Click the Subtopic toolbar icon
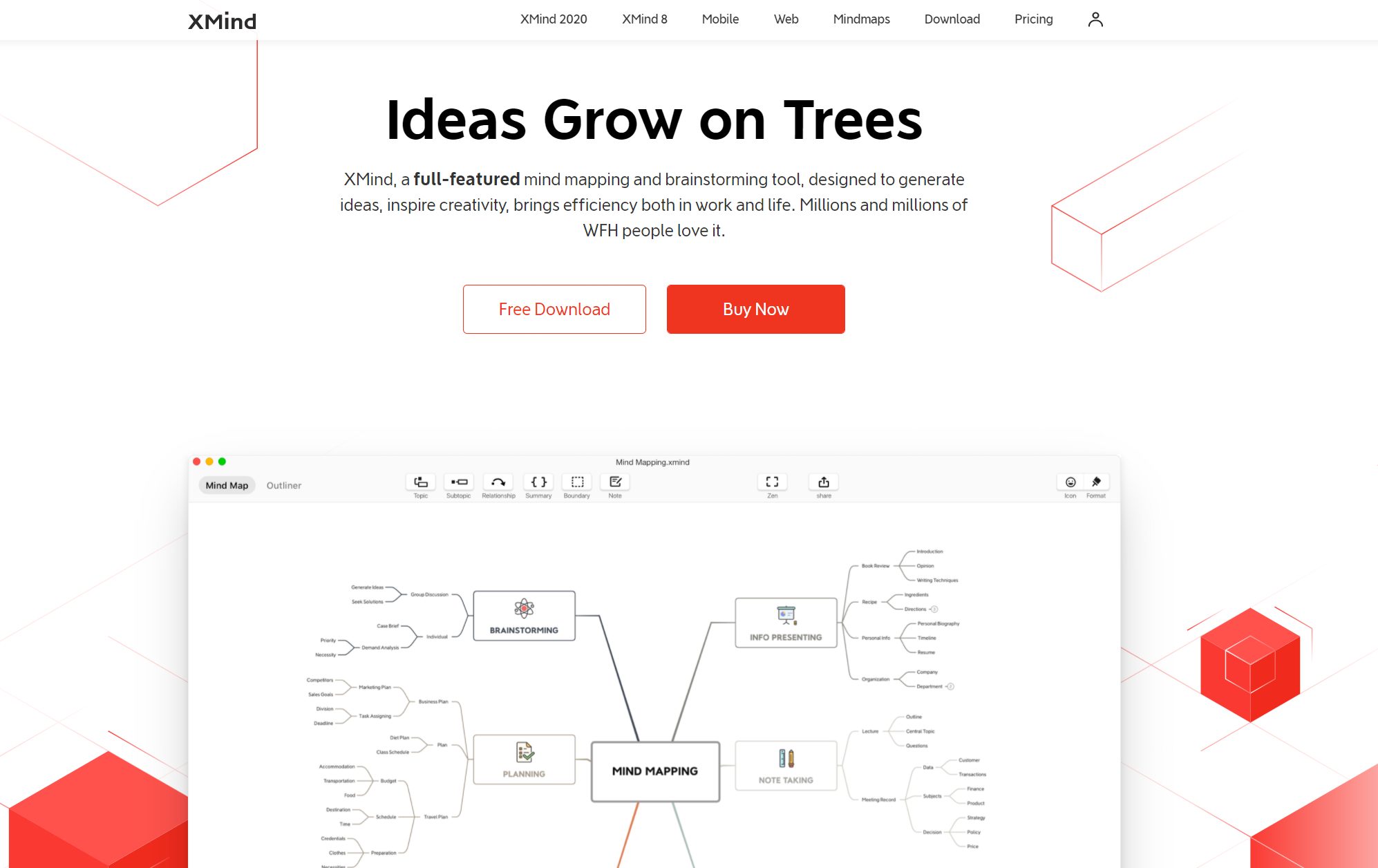1378x868 pixels. coord(459,482)
